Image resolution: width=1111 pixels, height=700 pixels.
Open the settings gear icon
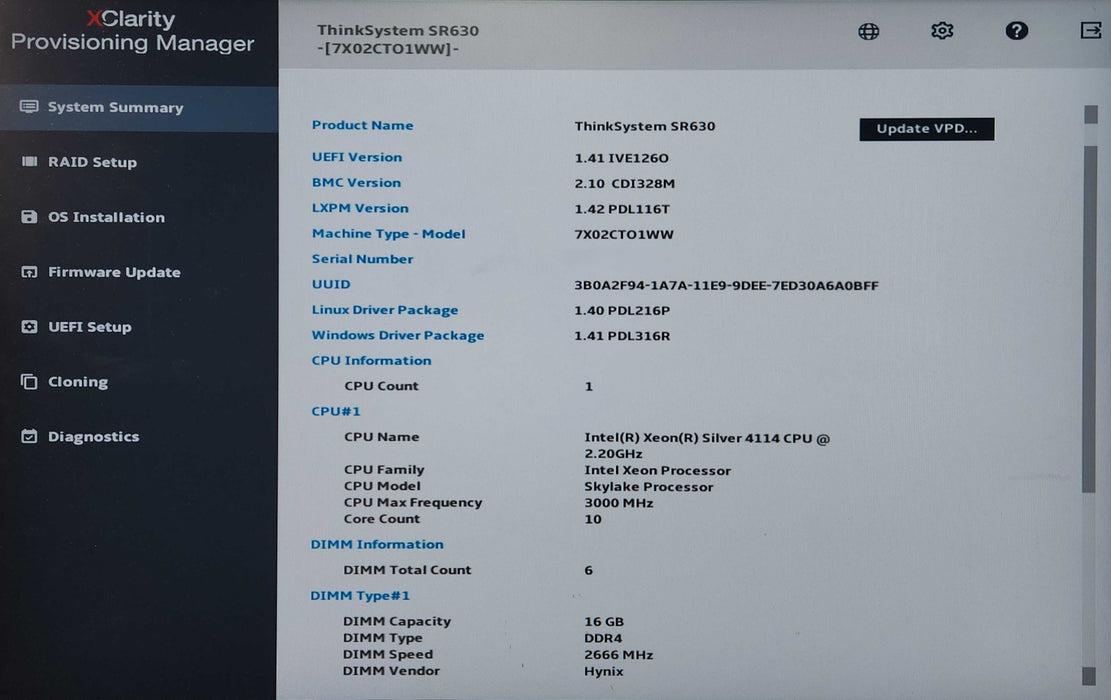click(942, 30)
